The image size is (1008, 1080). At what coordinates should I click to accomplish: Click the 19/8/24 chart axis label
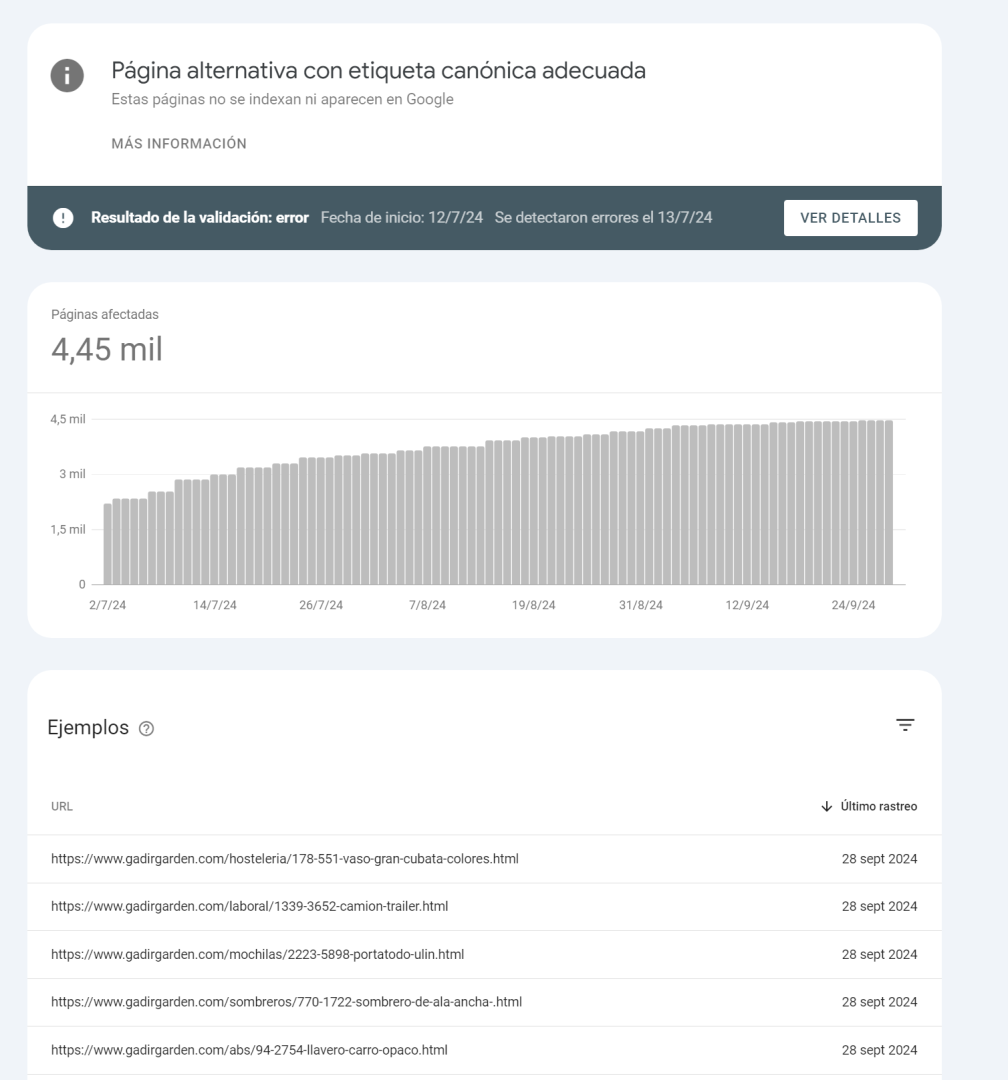pos(533,605)
